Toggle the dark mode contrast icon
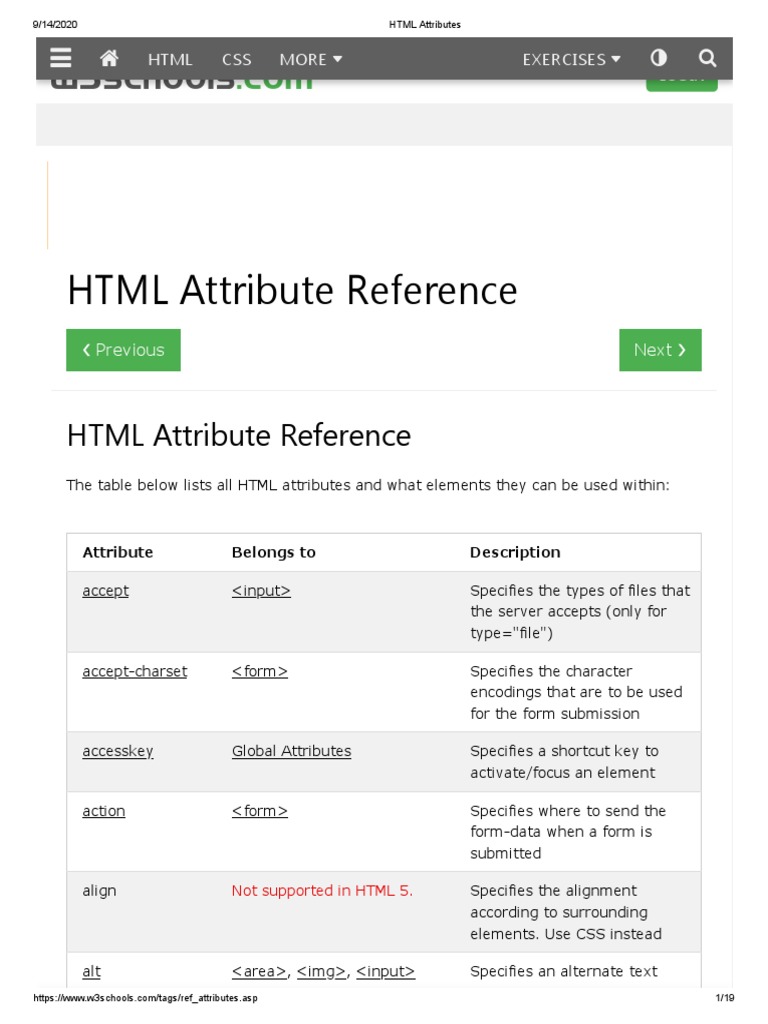Viewport: 768px width, 1024px height. pyautogui.click(x=659, y=58)
